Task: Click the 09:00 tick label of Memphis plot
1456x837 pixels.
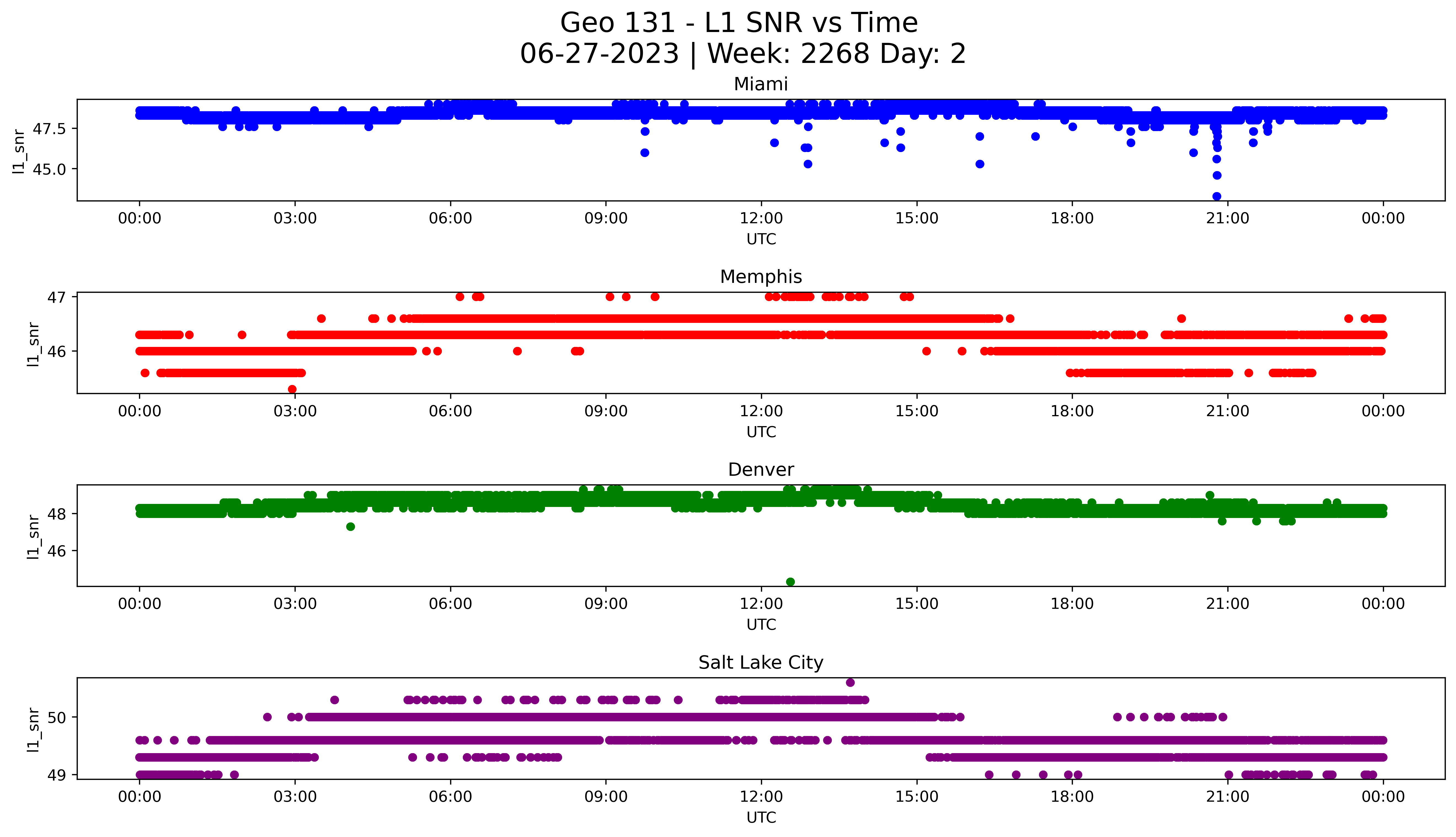Action: [606, 411]
